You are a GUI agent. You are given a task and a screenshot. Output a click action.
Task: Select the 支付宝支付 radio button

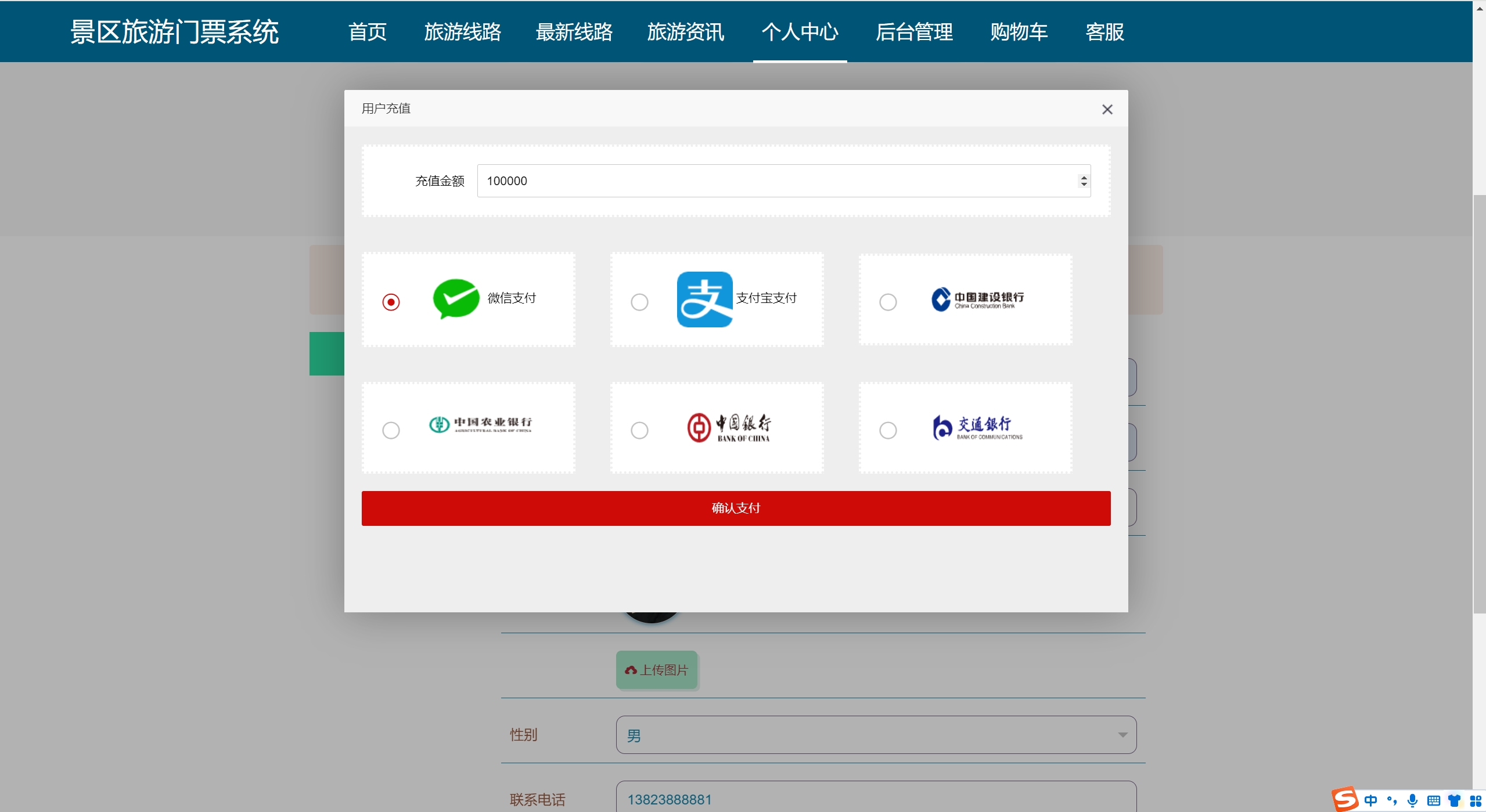(x=639, y=302)
